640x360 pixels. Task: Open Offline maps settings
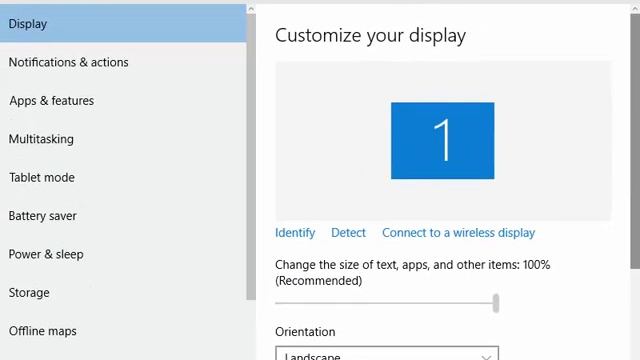click(x=123, y=331)
